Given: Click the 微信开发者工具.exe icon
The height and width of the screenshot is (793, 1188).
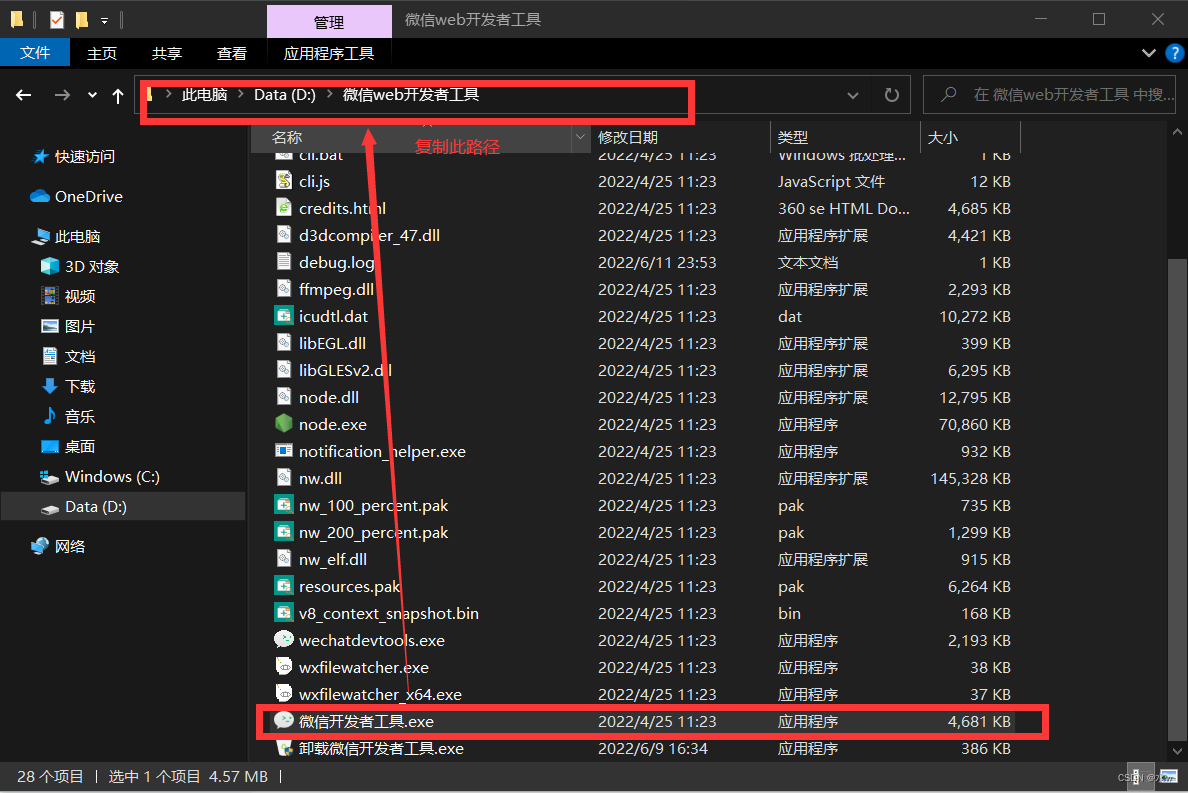Looking at the screenshot, I should [284, 721].
